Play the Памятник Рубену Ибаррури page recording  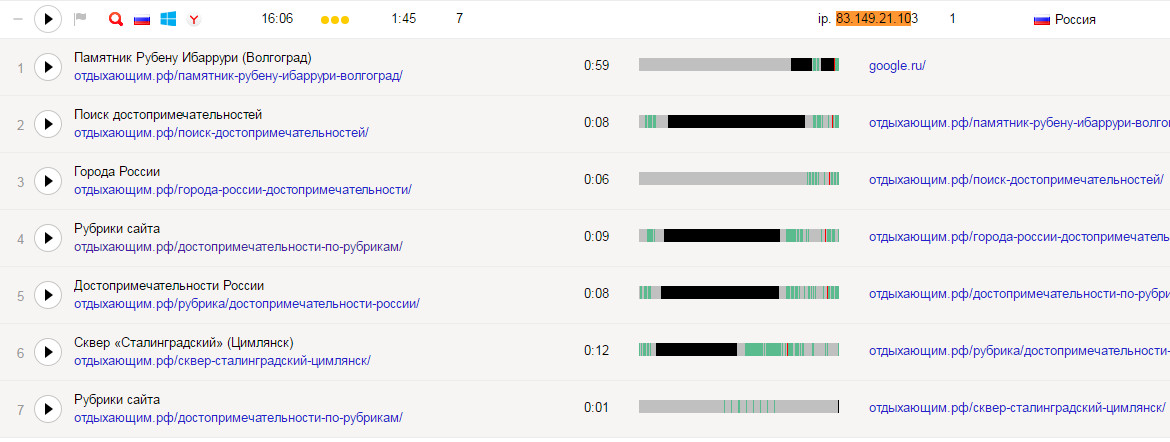tap(48, 67)
